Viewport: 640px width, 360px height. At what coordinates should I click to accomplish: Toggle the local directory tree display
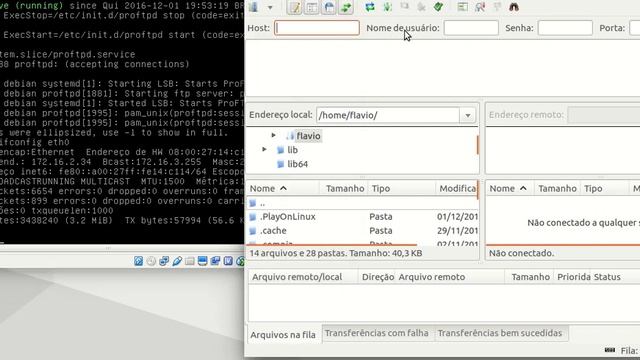[x=312, y=7]
